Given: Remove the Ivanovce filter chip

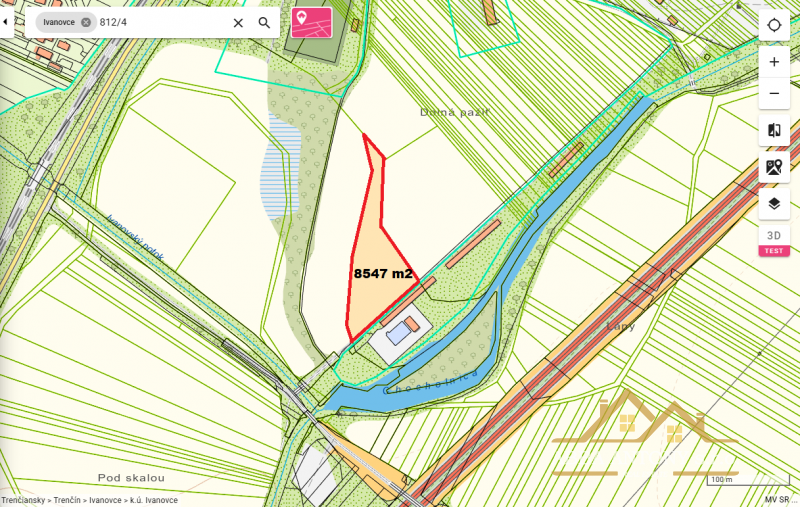Looking at the screenshot, I should point(86,22).
